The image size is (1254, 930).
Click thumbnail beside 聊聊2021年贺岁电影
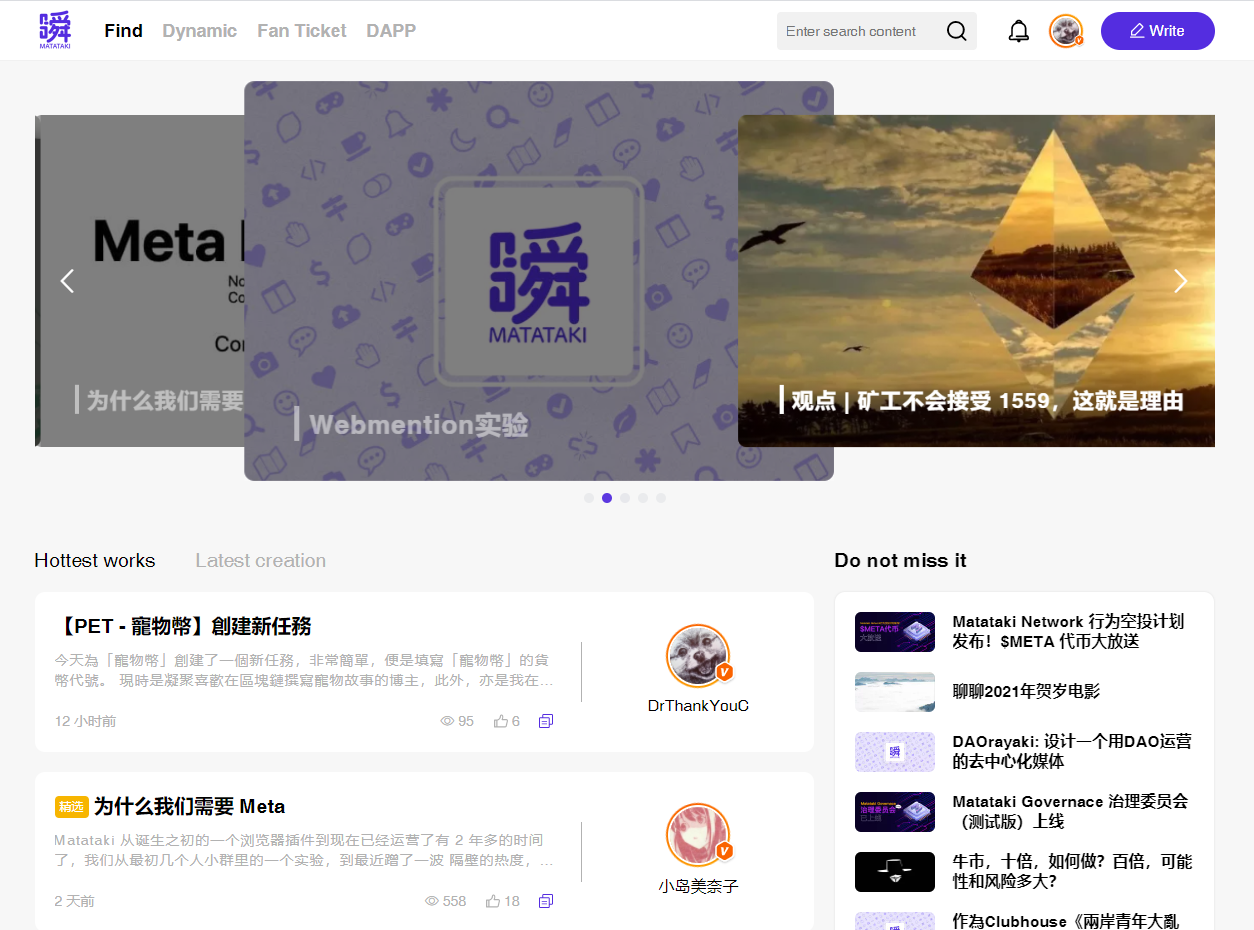click(895, 692)
